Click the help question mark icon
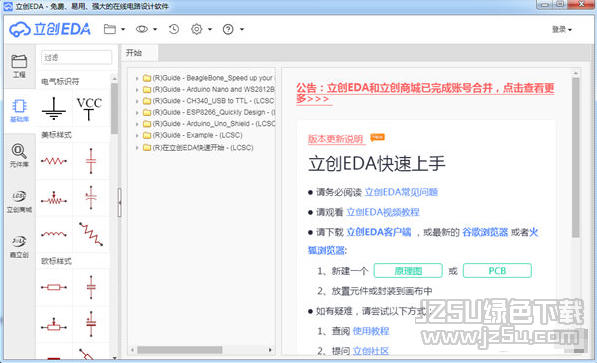The width and height of the screenshot is (597, 363). point(228,29)
